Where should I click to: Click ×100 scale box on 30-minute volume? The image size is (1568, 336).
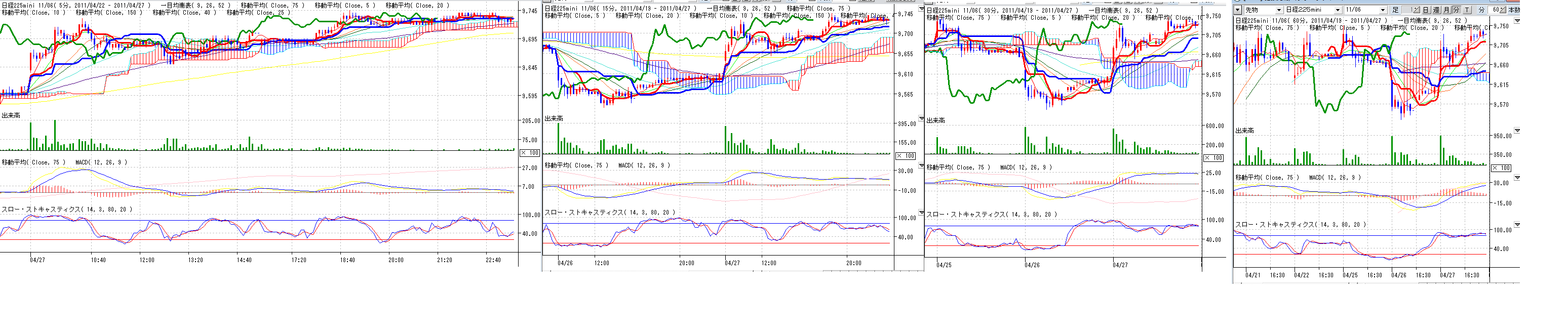point(1213,158)
